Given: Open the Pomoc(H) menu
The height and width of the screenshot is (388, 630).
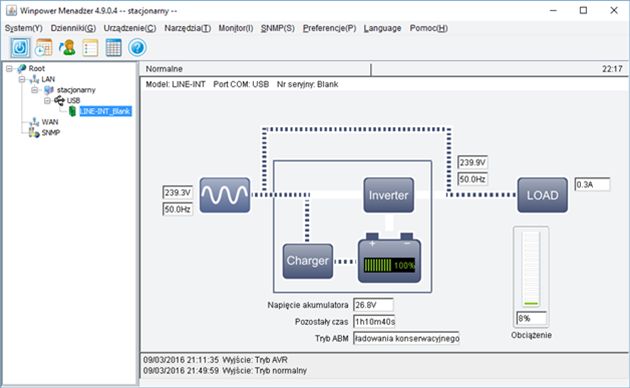Looking at the screenshot, I should click(x=429, y=28).
